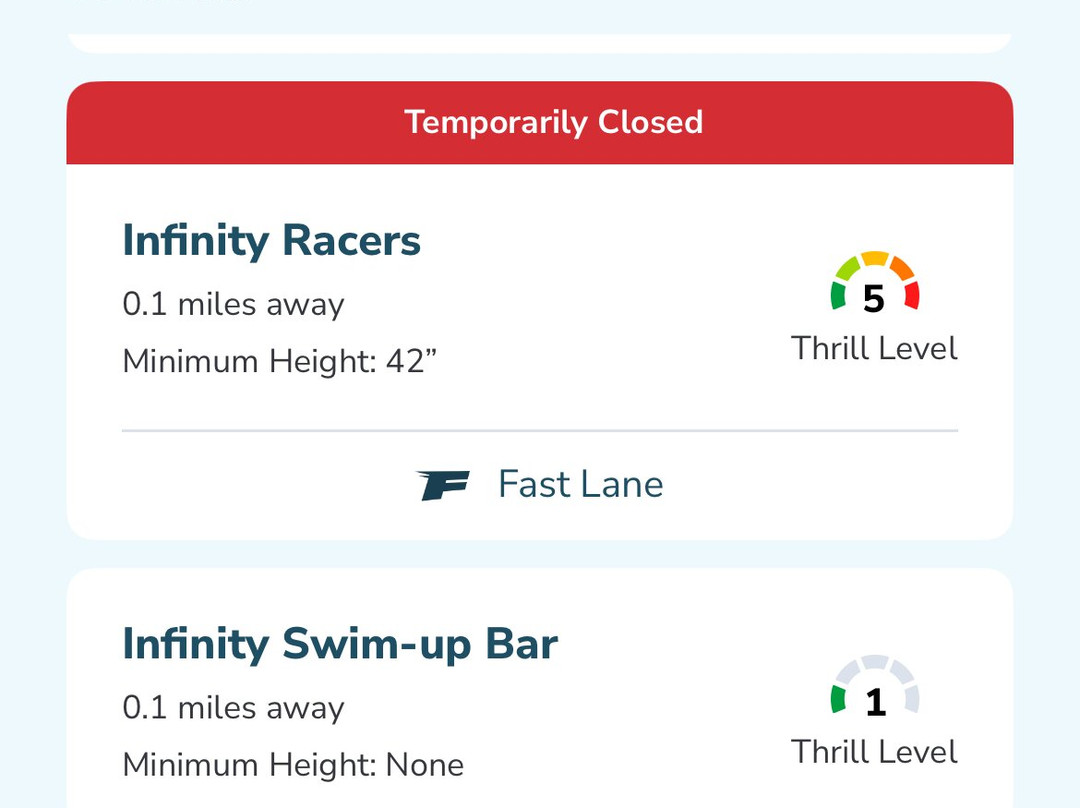The height and width of the screenshot is (808, 1080).
Task: Select the Fast Lane text label
Action: [x=580, y=485]
